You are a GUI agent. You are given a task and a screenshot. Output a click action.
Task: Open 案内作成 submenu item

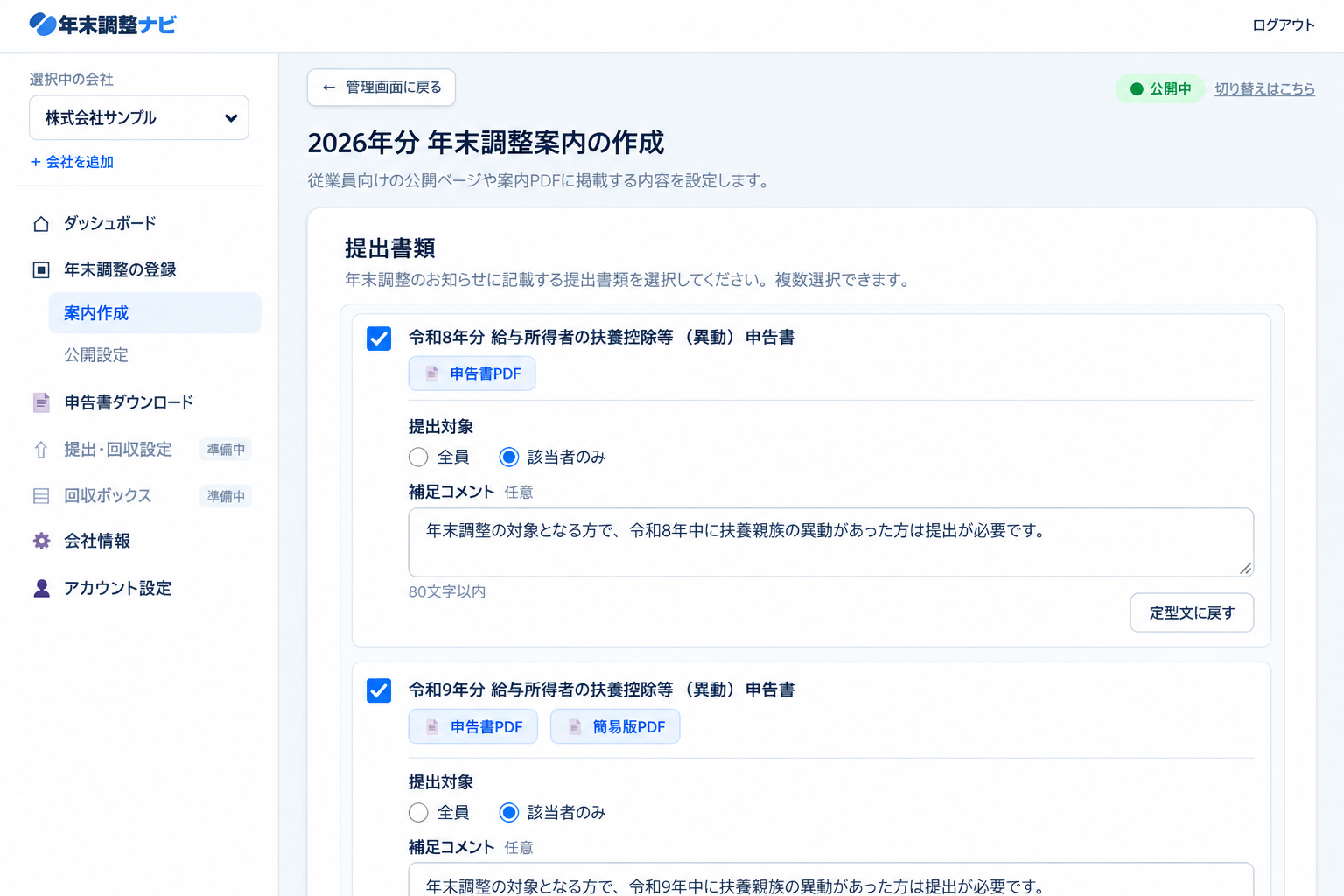tap(155, 313)
